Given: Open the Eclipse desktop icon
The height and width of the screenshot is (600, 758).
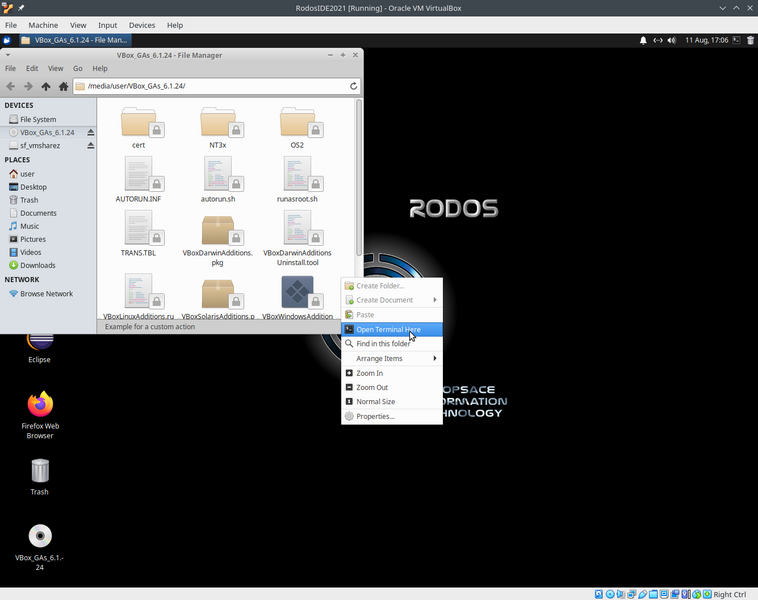Looking at the screenshot, I should (39, 345).
